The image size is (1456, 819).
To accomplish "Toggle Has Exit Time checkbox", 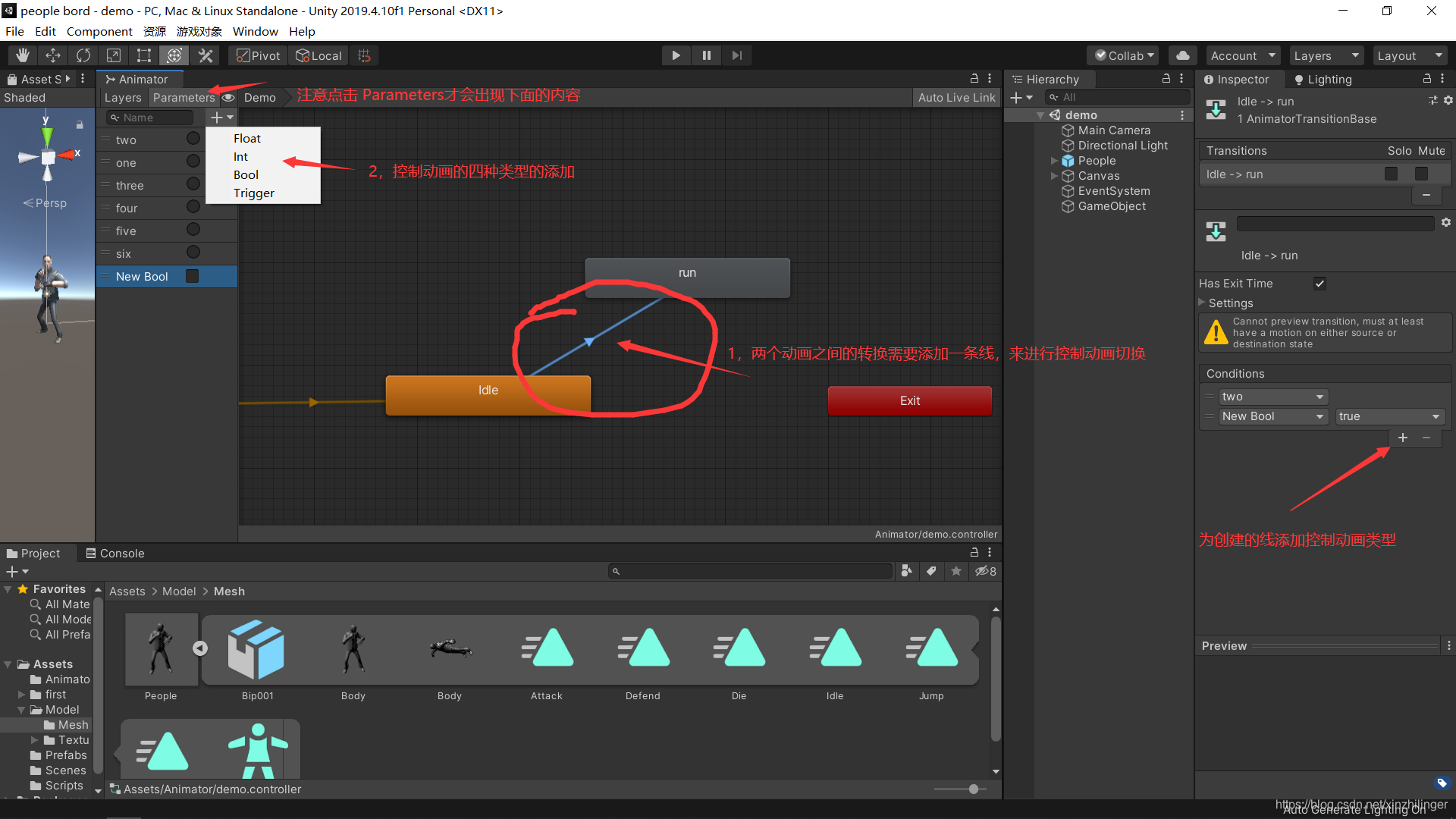I will (1319, 284).
